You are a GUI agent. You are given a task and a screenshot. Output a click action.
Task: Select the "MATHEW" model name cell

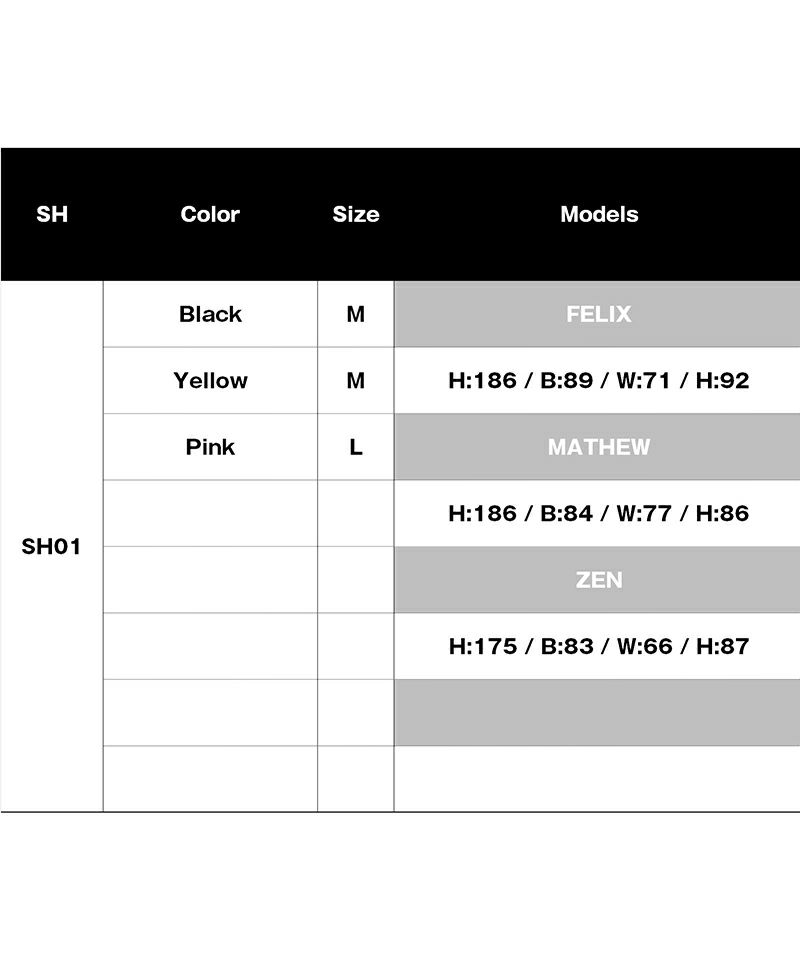click(598, 447)
